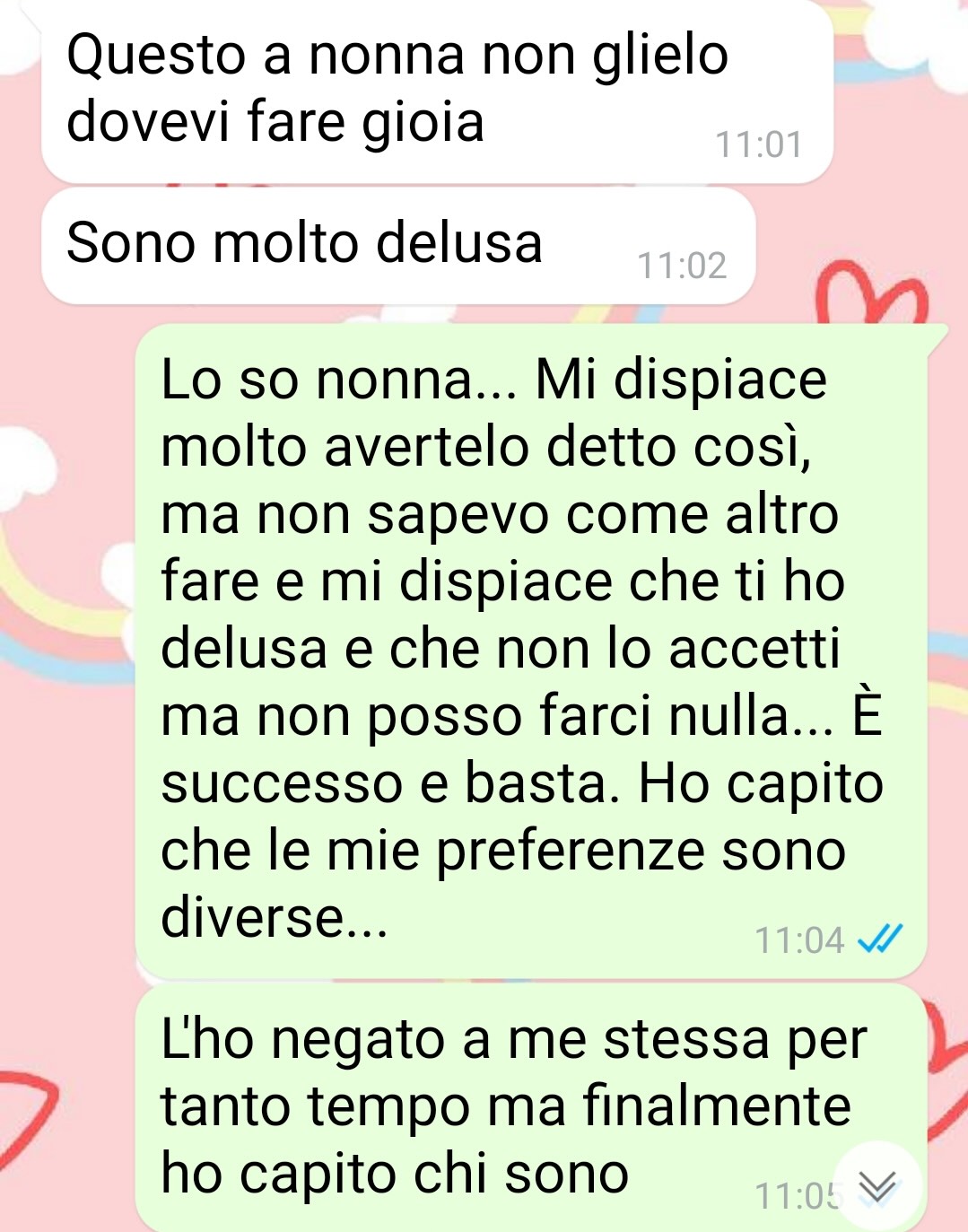Select the "L'ho negato a me stessa" message
The image size is (968, 1232).
531,1109
